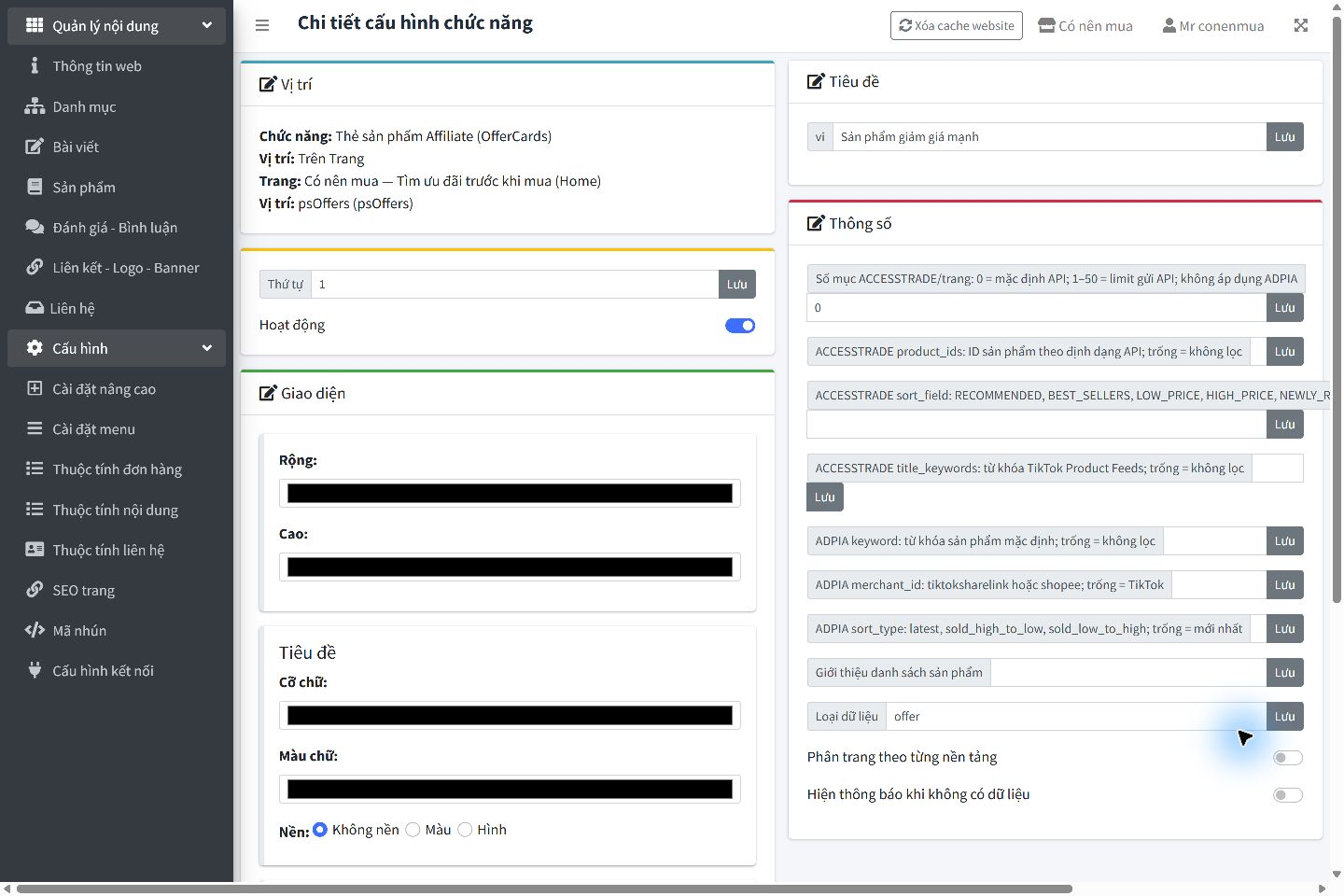
Task: Click the Rộng width input field
Action: (510, 494)
